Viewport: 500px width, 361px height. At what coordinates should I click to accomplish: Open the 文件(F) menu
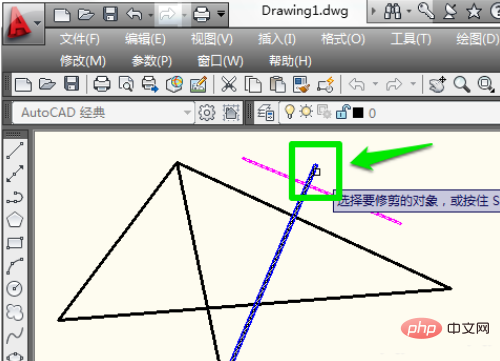coord(80,39)
